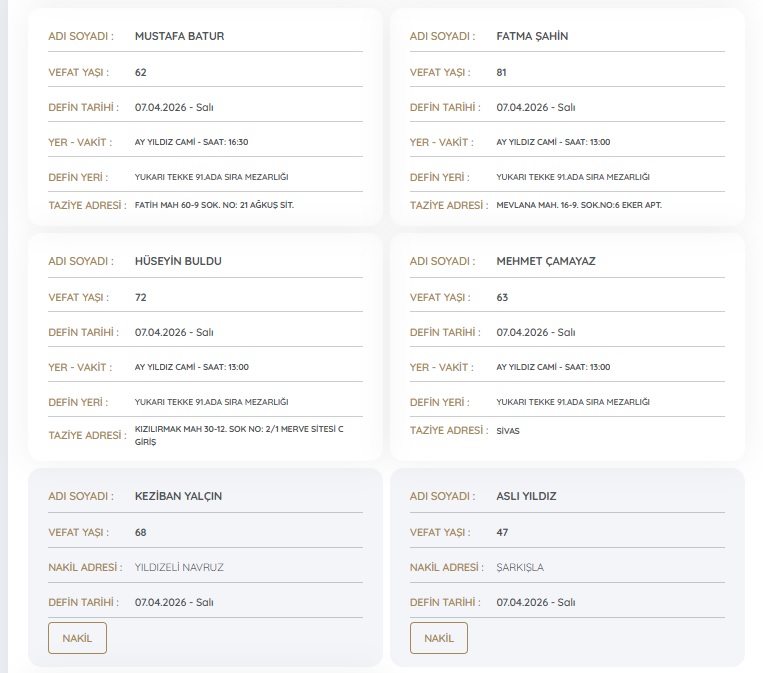Click the NAKİL button under Keziban Yalçın
Image resolution: width=763 pixels, height=673 pixels.
tap(77, 638)
